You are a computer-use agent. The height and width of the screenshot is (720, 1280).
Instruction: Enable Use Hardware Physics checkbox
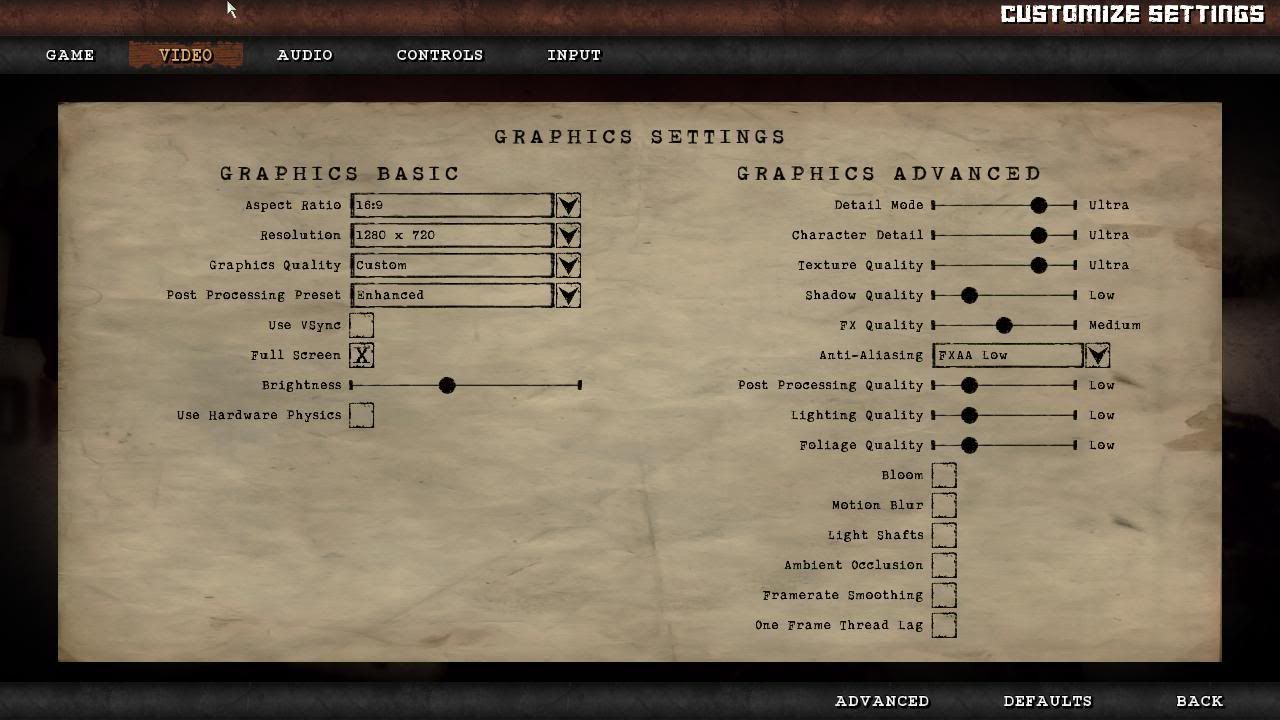click(361, 415)
